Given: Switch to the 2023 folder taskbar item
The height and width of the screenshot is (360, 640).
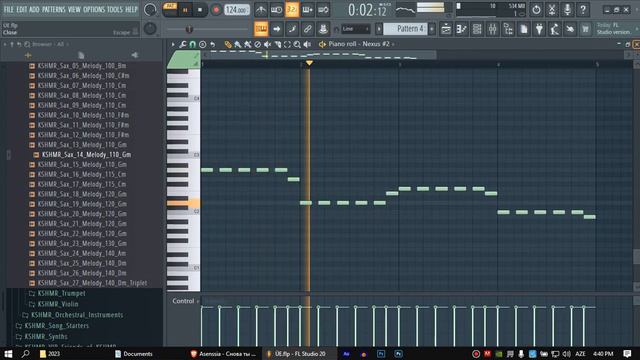Looking at the screenshot, I should point(50,354).
